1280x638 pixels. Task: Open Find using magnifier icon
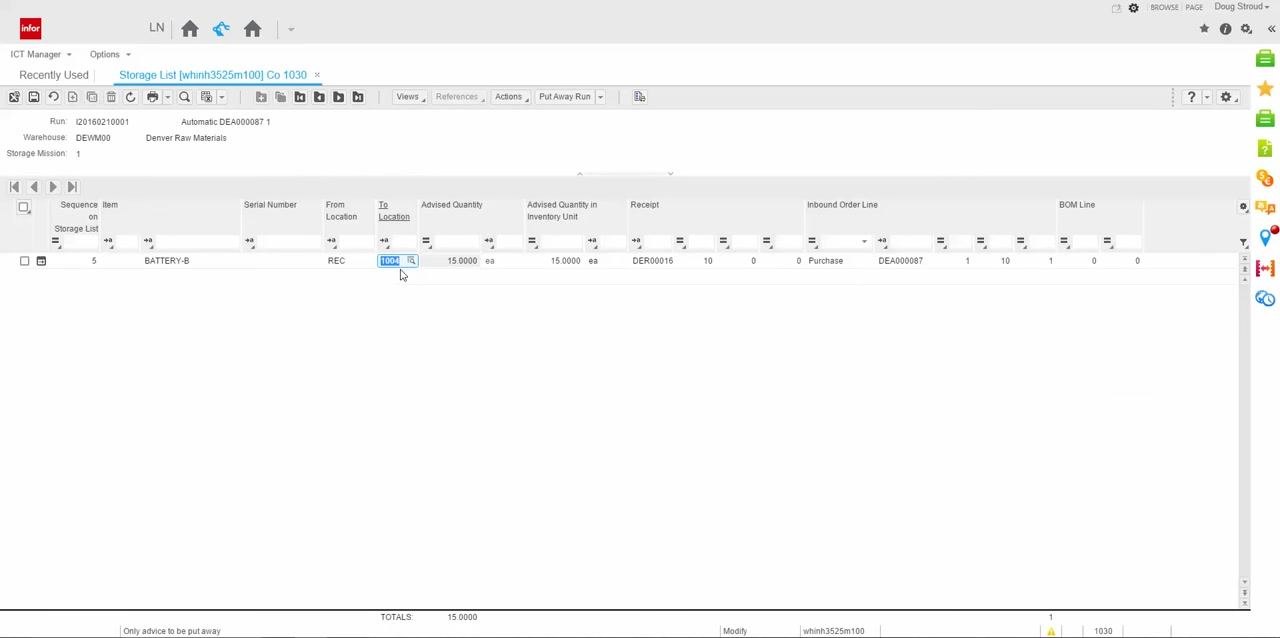(x=184, y=97)
